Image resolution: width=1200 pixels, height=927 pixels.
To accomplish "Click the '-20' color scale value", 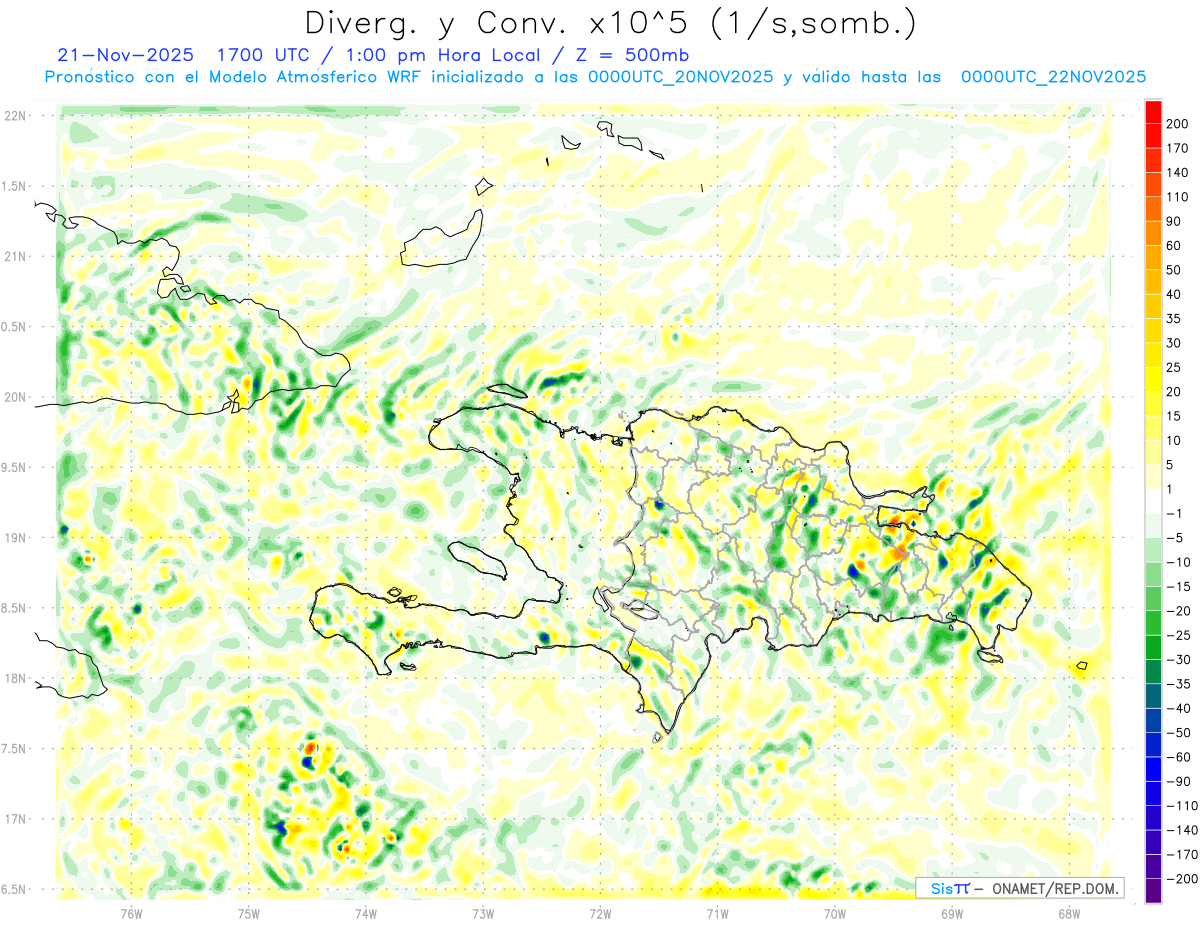I will point(1178,612).
